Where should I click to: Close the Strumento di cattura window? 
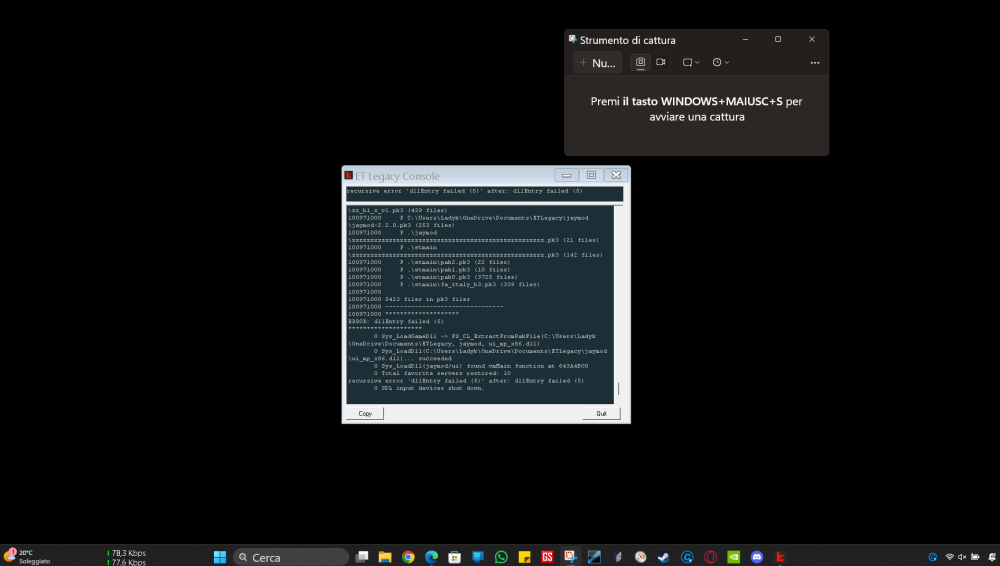[x=812, y=40]
